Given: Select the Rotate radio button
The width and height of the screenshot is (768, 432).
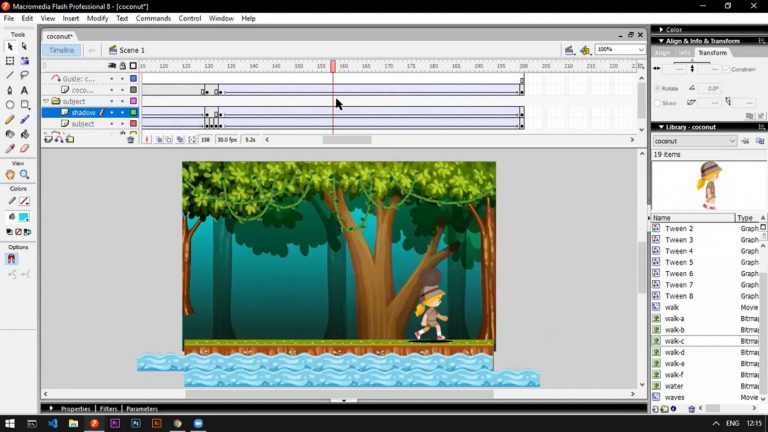Looking at the screenshot, I should pos(657,88).
